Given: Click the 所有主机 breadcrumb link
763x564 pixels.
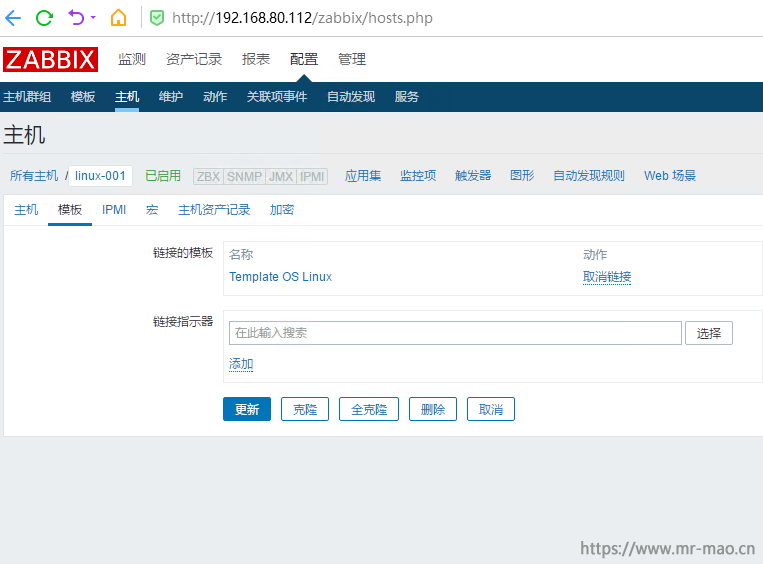Looking at the screenshot, I should (34, 176).
